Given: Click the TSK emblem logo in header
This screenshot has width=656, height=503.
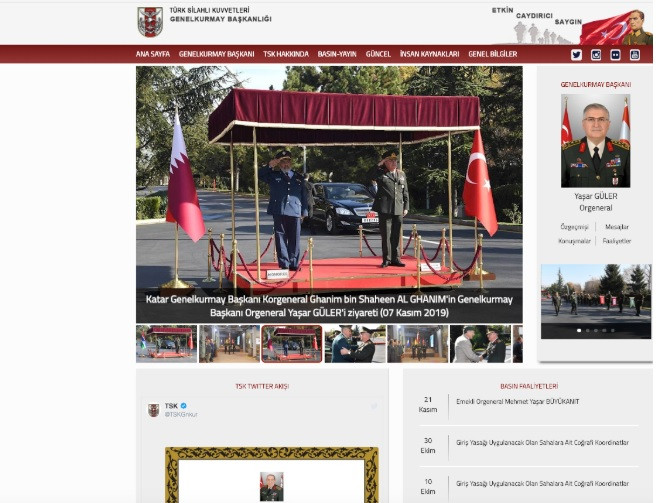Looking at the screenshot, I should click(150, 22).
